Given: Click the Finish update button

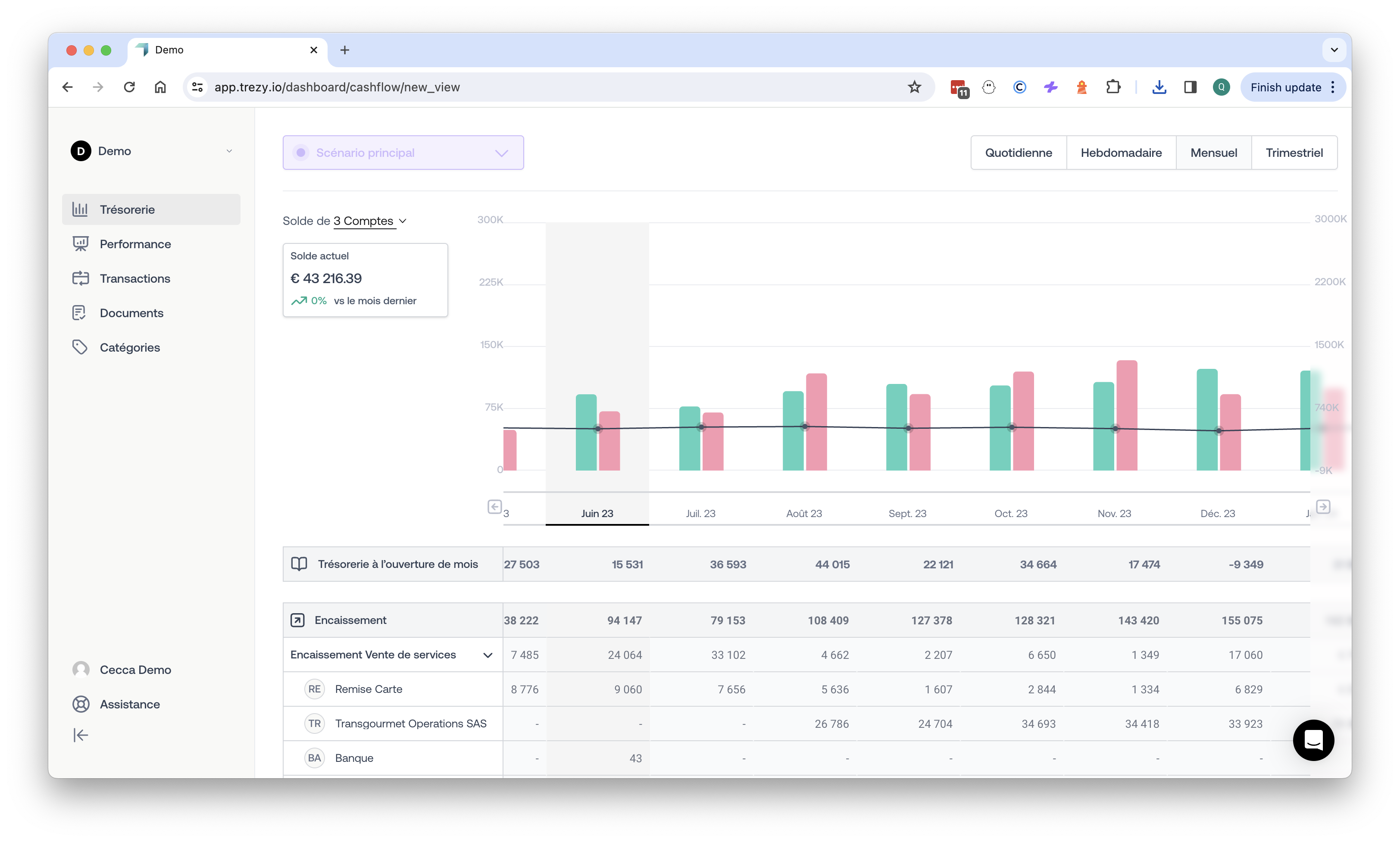Looking at the screenshot, I should pyautogui.click(x=1286, y=87).
